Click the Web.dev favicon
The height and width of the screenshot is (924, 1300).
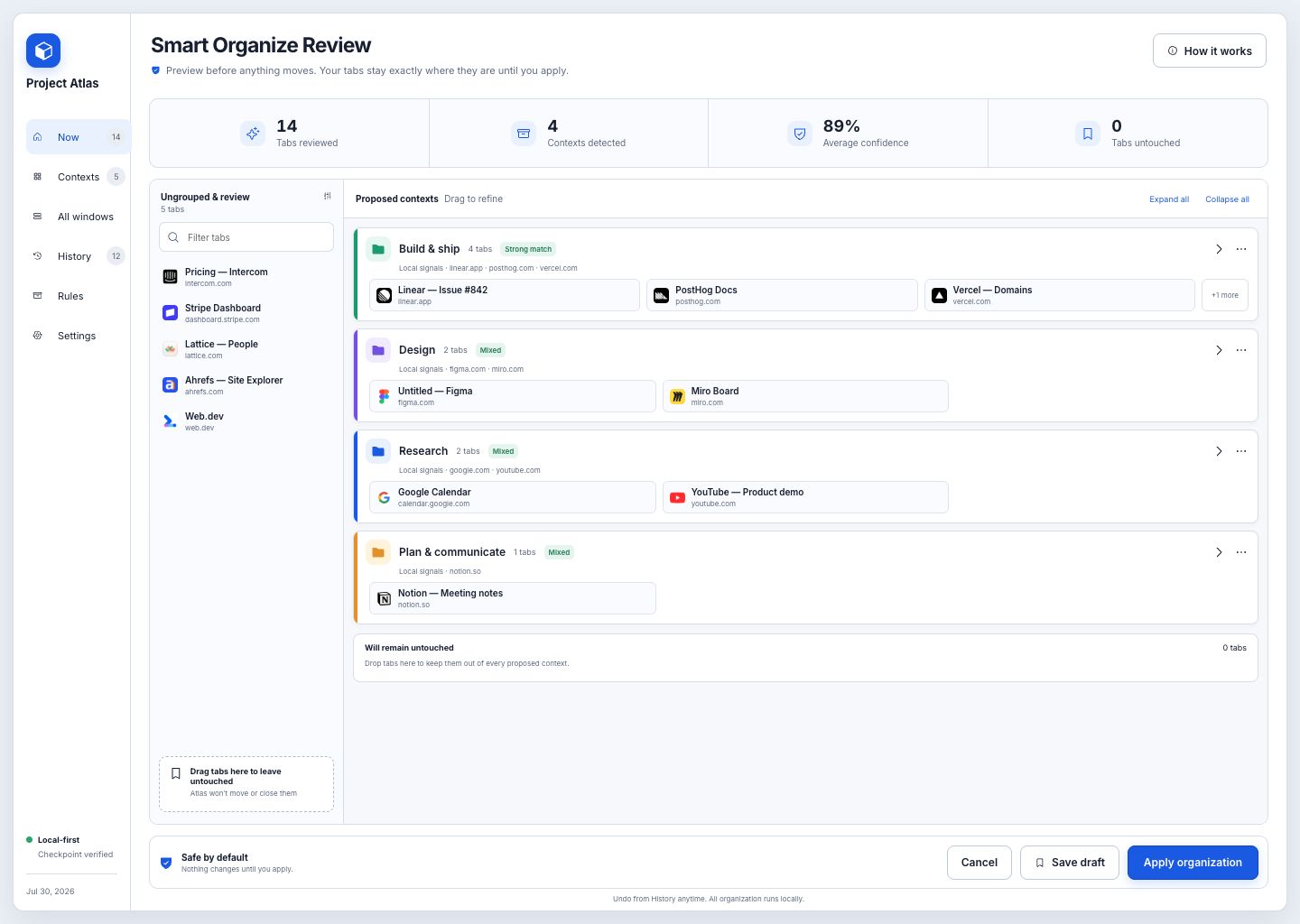point(170,421)
